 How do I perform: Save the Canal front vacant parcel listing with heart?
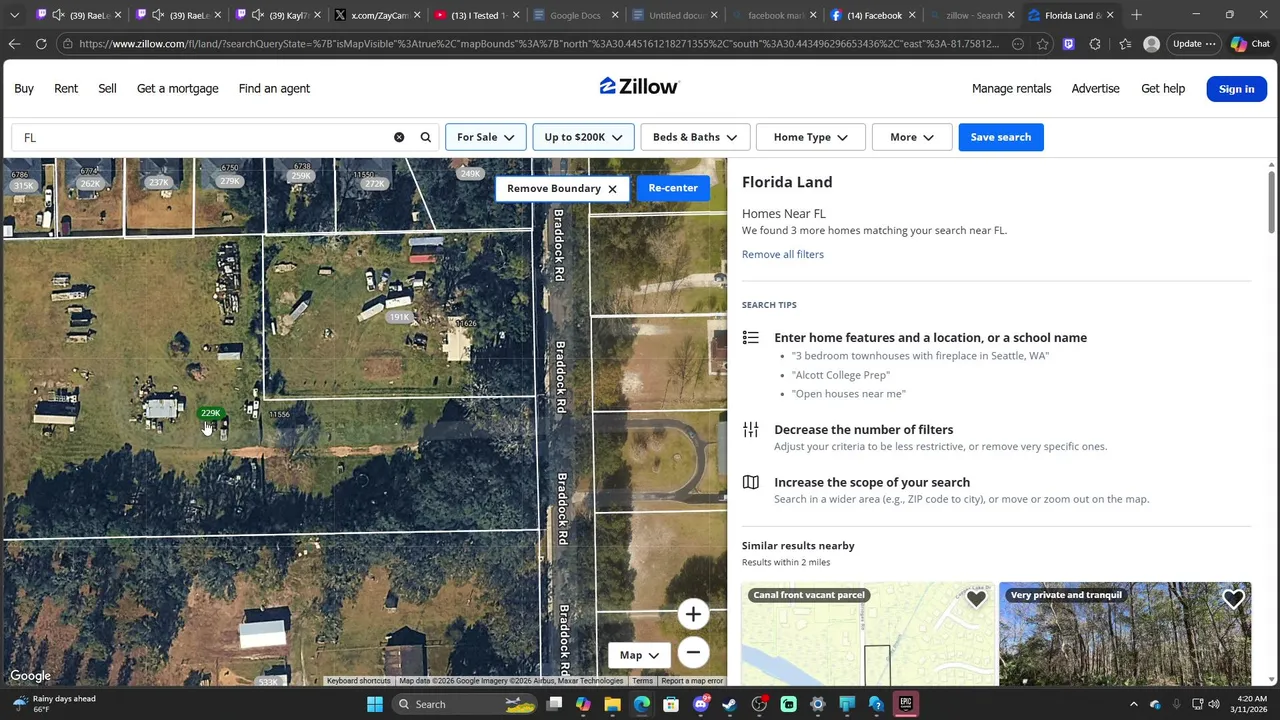pyautogui.click(x=976, y=599)
